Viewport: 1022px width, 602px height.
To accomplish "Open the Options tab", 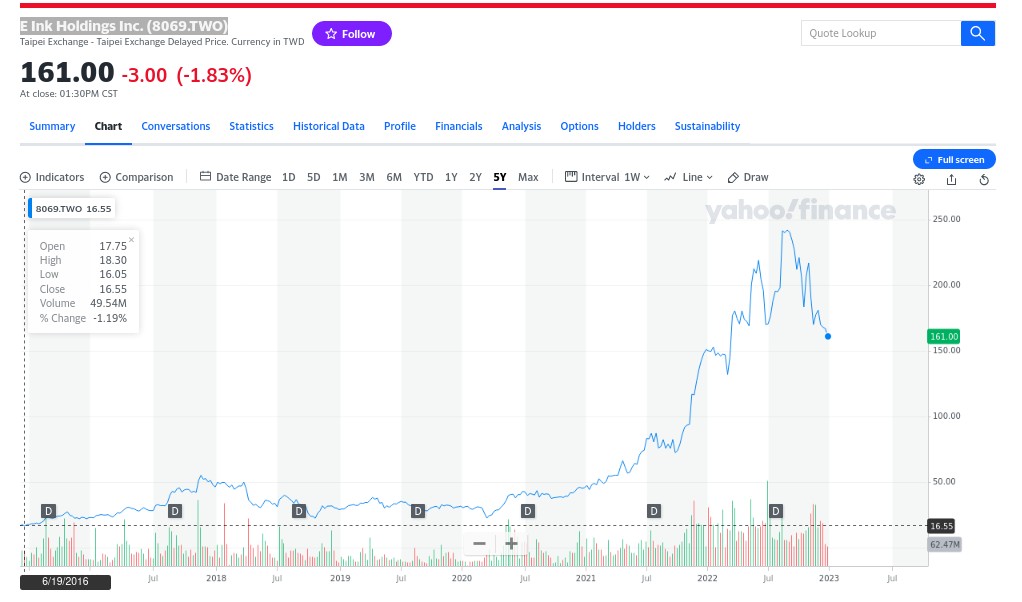I will [579, 126].
